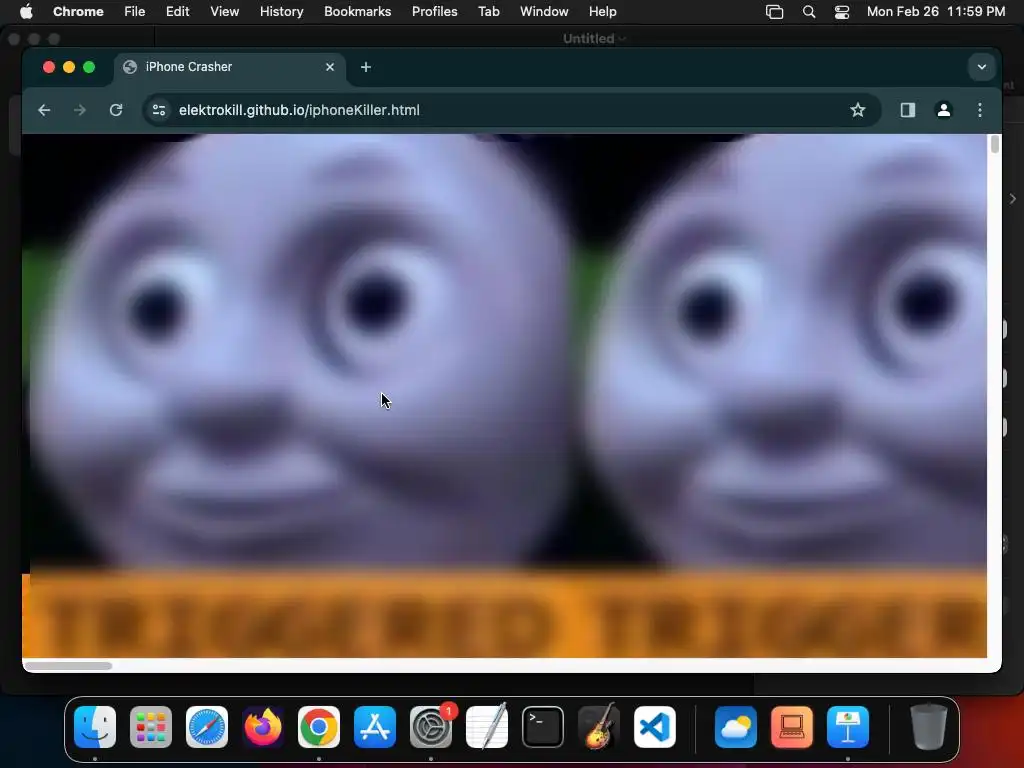This screenshot has height=768, width=1024.
Task: Open Launchpad from the Dock
Action: coord(151,727)
